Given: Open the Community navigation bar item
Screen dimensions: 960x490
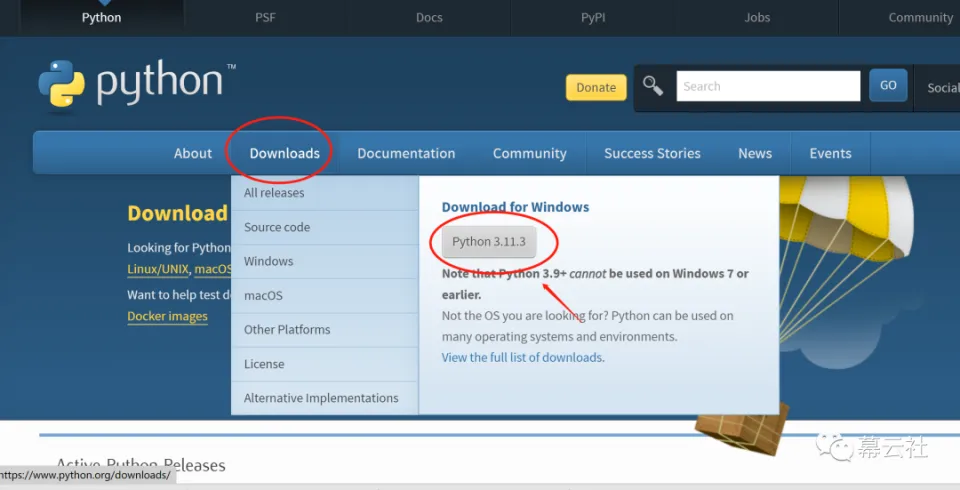Looking at the screenshot, I should coord(530,153).
